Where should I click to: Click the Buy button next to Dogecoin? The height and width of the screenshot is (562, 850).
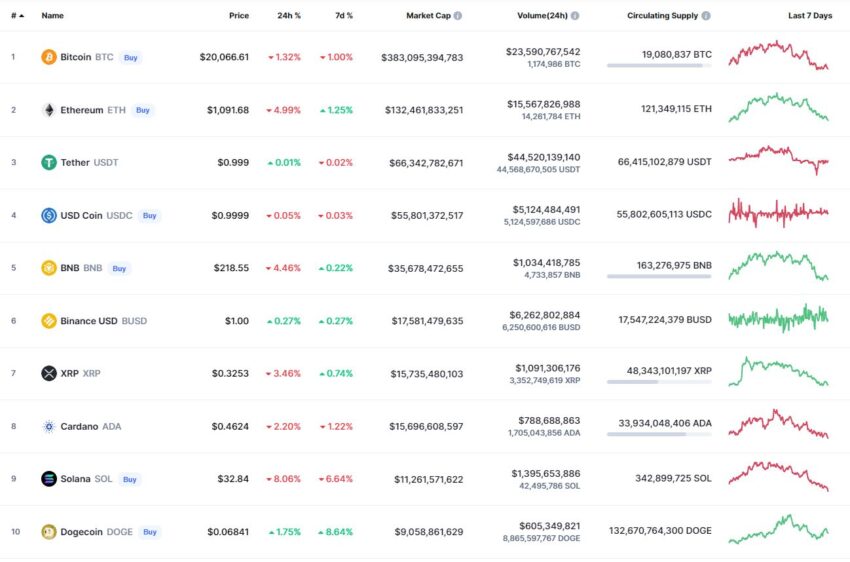tap(150, 532)
